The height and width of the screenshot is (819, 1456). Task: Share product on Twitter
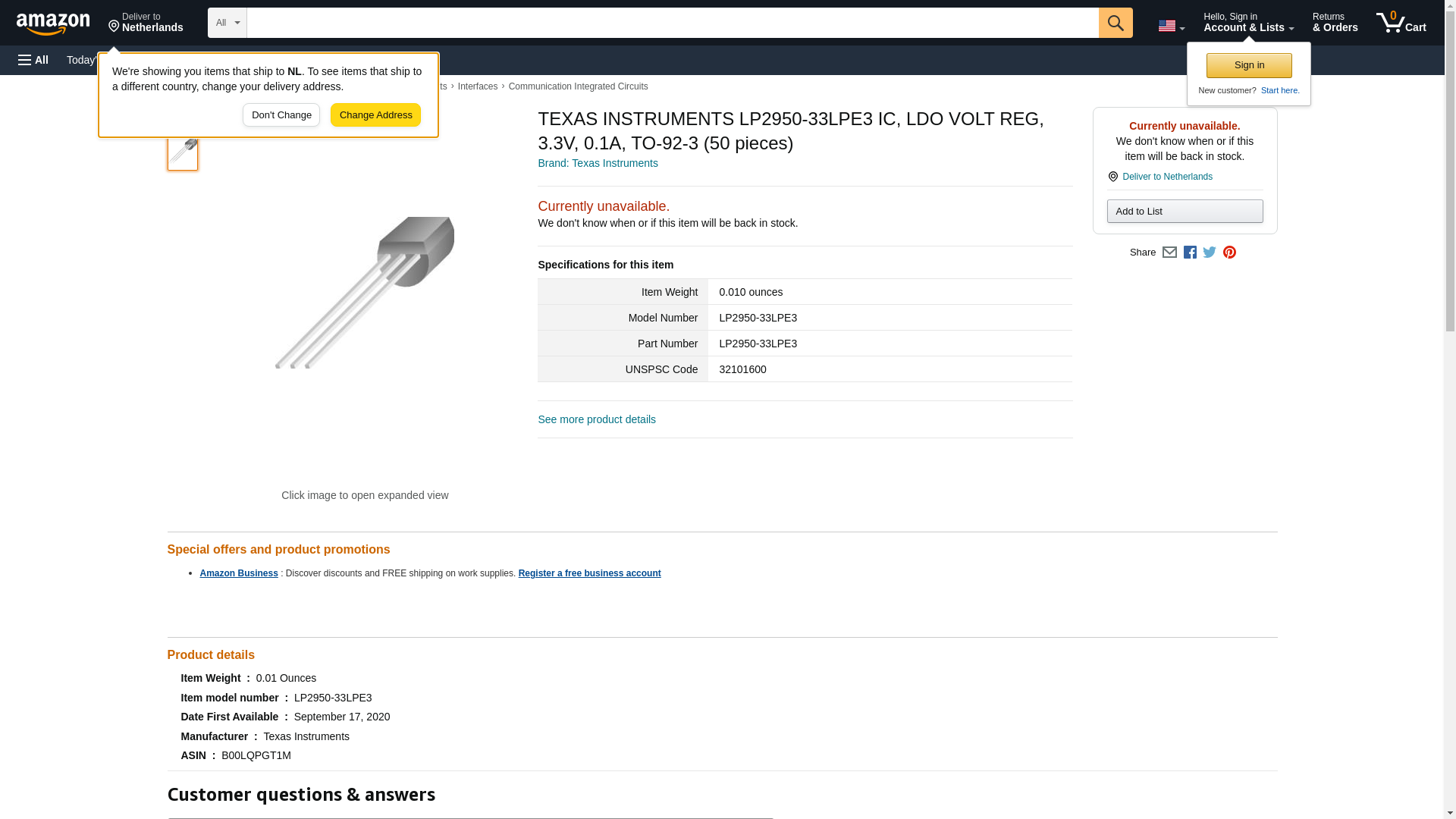(x=1210, y=253)
